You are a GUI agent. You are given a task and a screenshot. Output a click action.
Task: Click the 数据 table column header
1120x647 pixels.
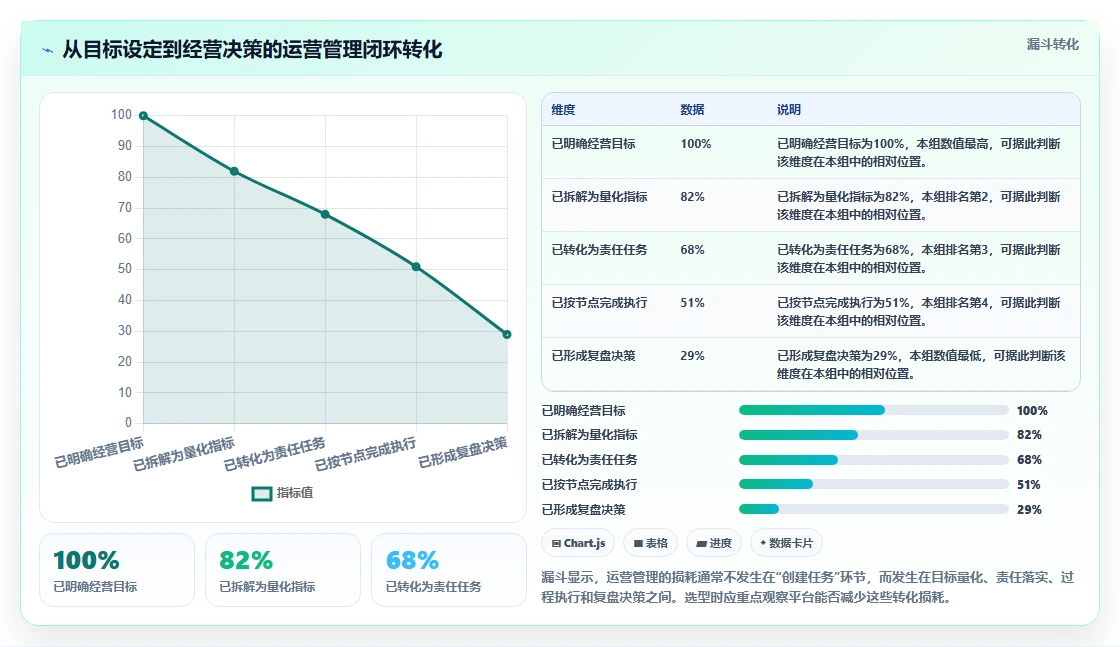[x=692, y=109]
